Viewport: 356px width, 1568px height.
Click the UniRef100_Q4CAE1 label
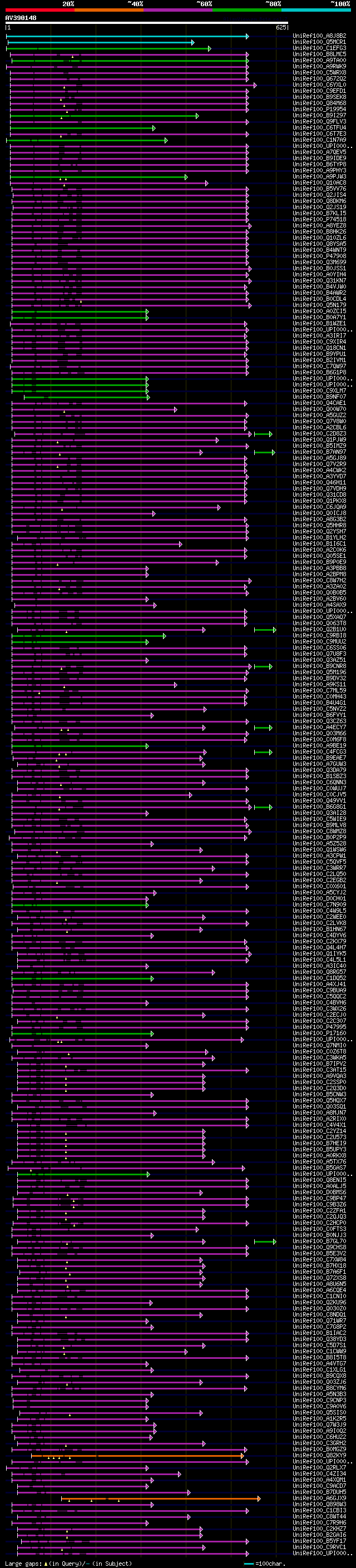tap(319, 403)
